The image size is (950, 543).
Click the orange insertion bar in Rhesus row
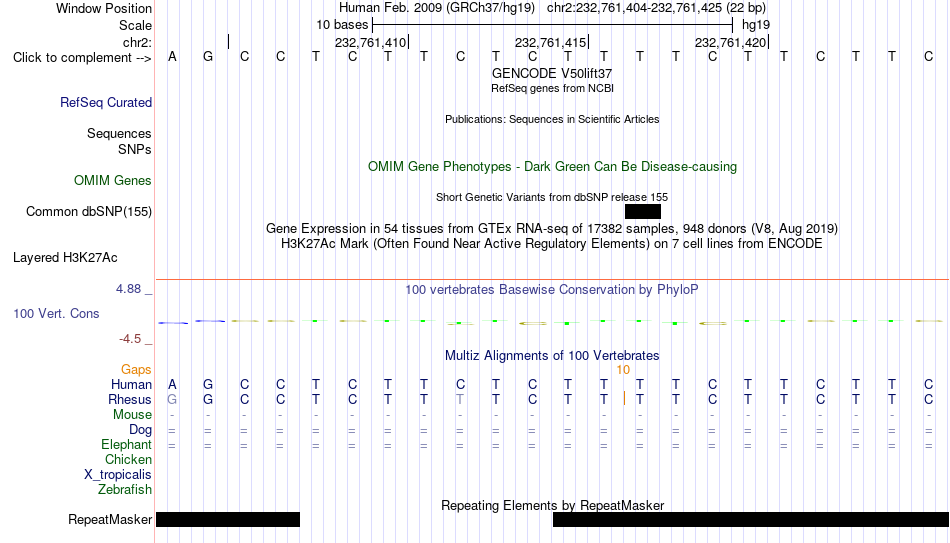click(x=624, y=399)
